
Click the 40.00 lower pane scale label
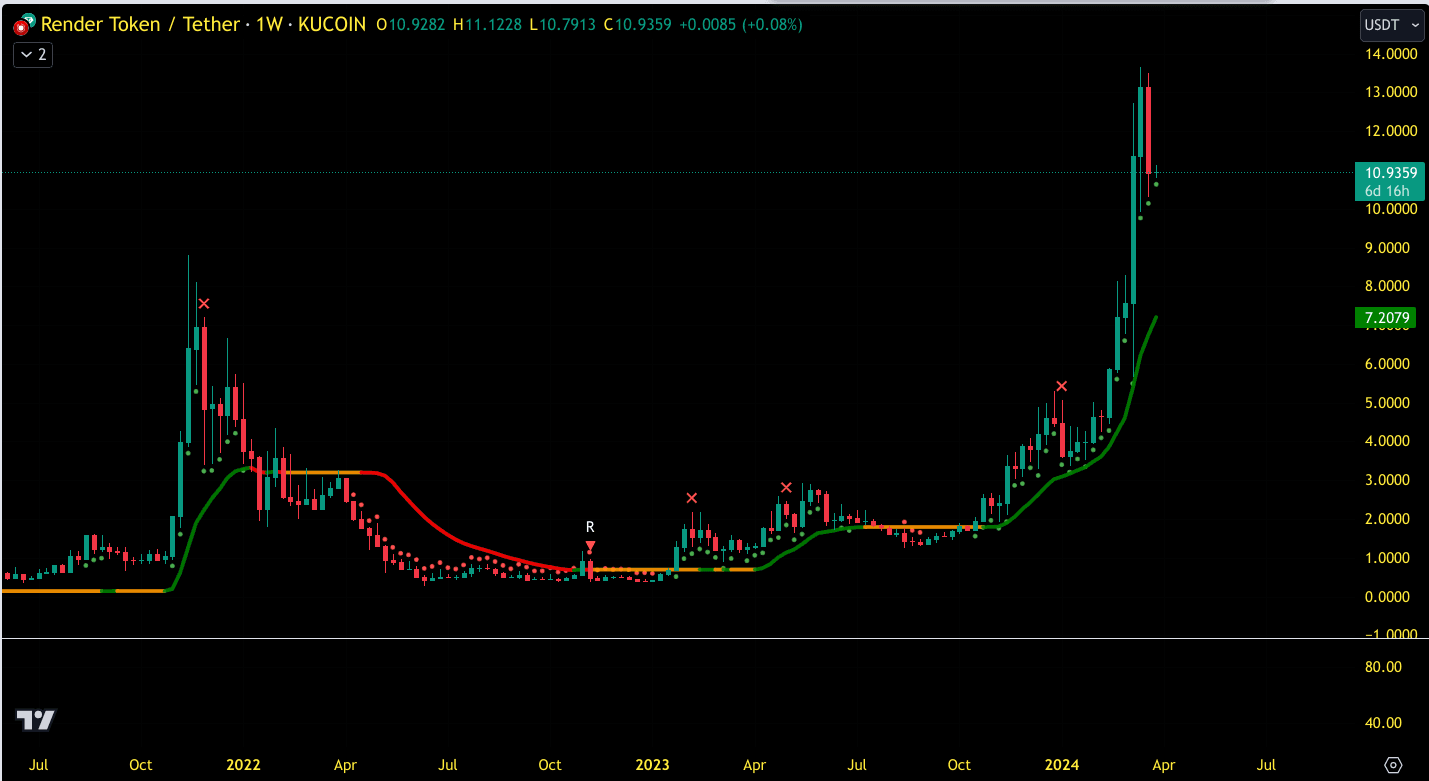[1383, 723]
